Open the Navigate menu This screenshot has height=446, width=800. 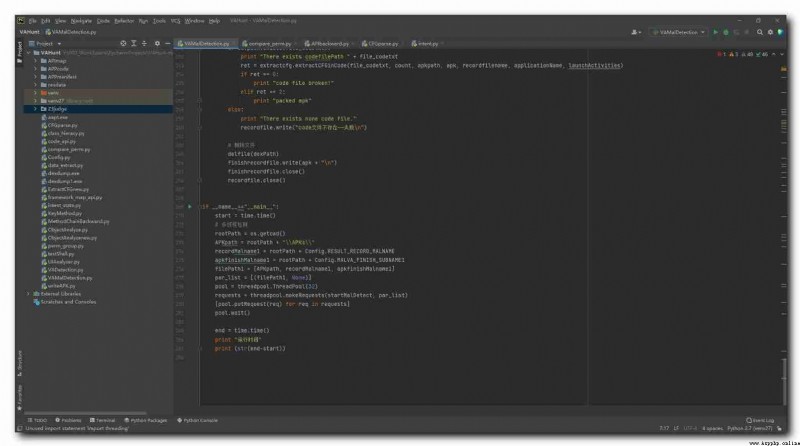[x=81, y=21]
